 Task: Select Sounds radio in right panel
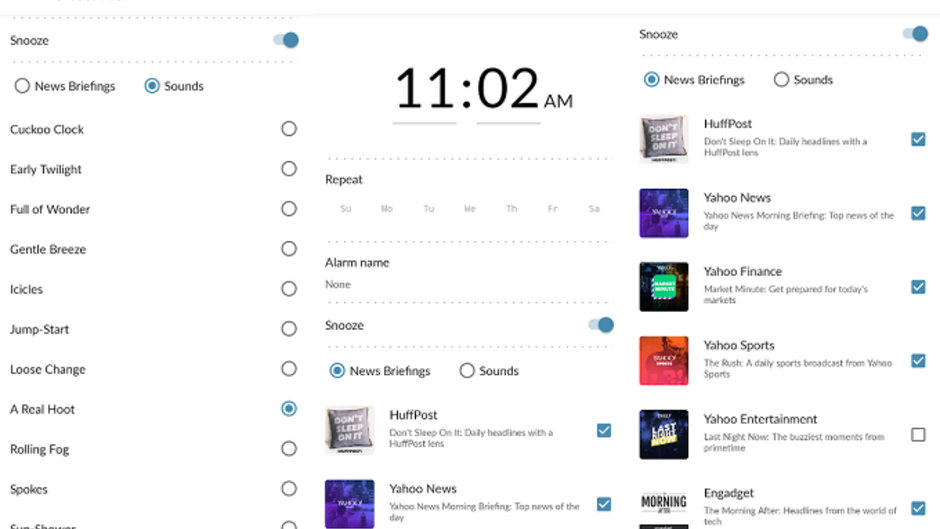coord(781,80)
